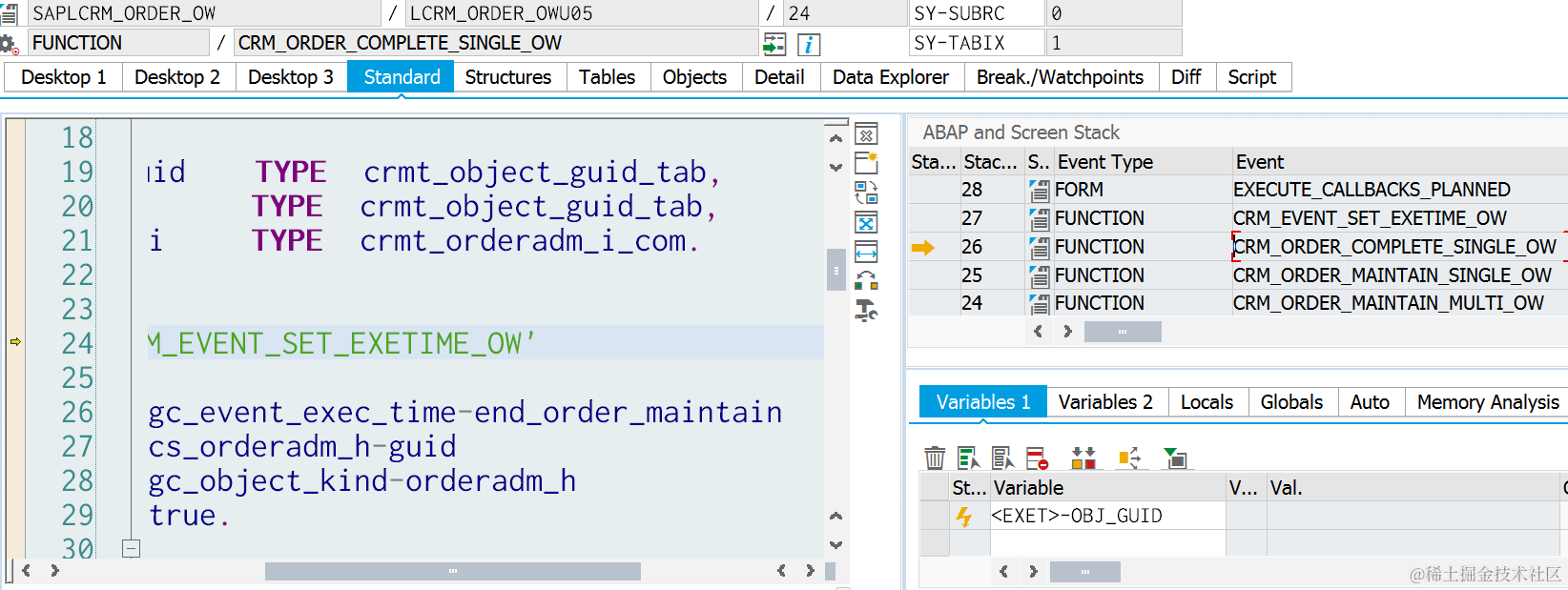Click the blue info icon in header

click(809, 44)
